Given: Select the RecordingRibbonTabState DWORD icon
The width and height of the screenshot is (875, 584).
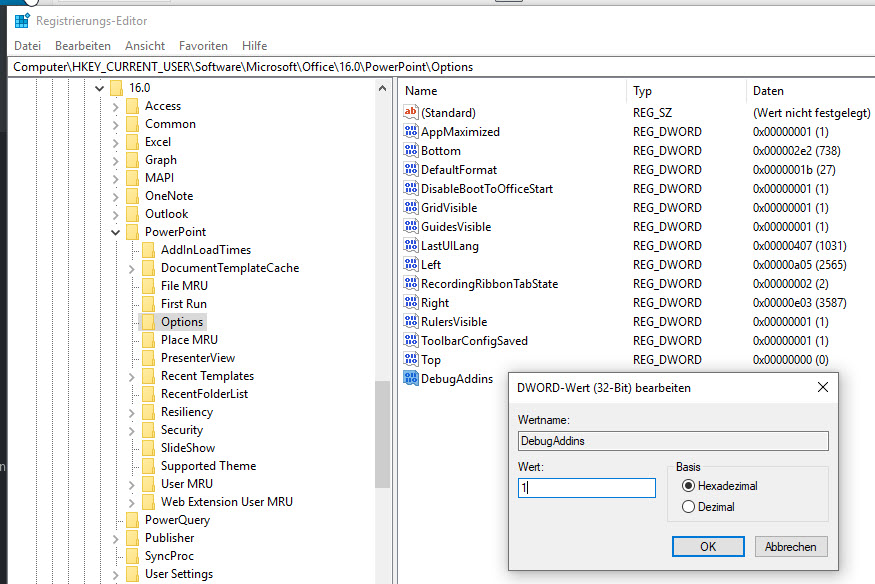Looking at the screenshot, I should (411, 283).
